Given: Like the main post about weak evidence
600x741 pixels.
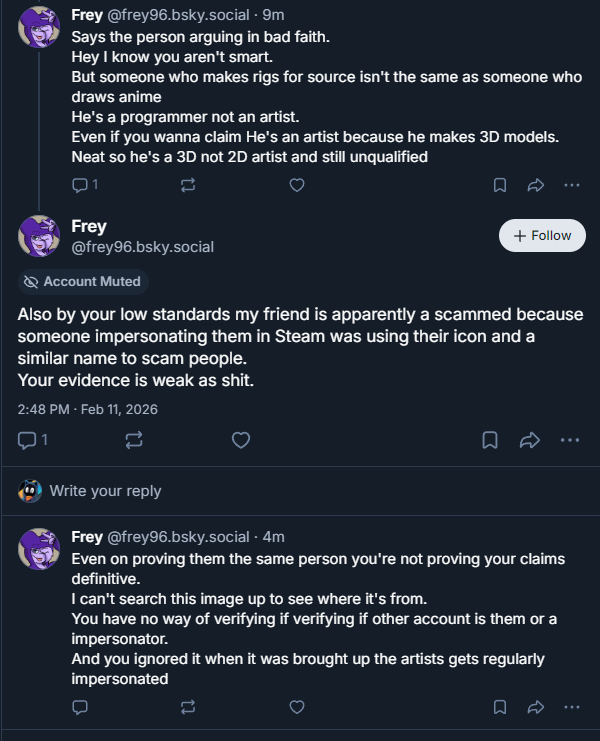Looking at the screenshot, I should coord(241,440).
